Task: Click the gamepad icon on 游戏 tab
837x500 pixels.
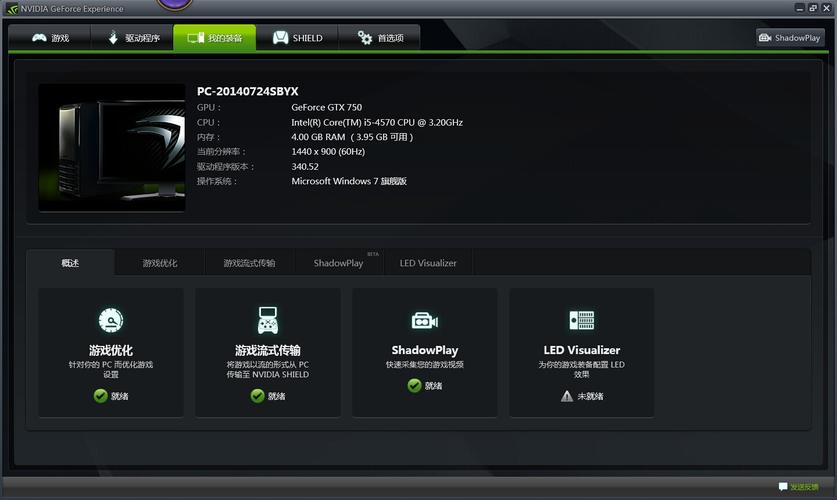Action: tap(40, 38)
